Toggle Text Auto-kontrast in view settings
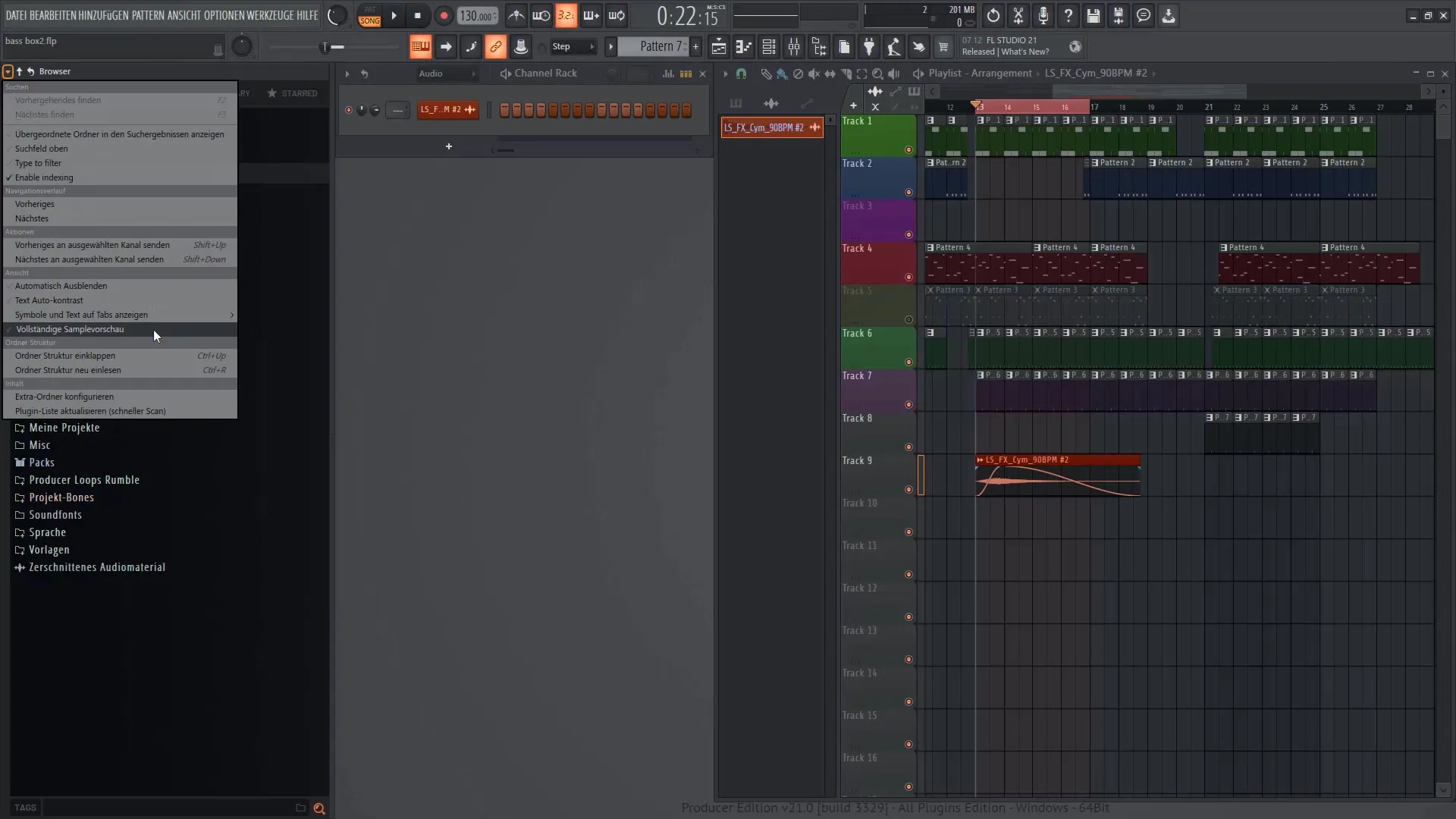This screenshot has width=1456, height=819. (x=48, y=299)
